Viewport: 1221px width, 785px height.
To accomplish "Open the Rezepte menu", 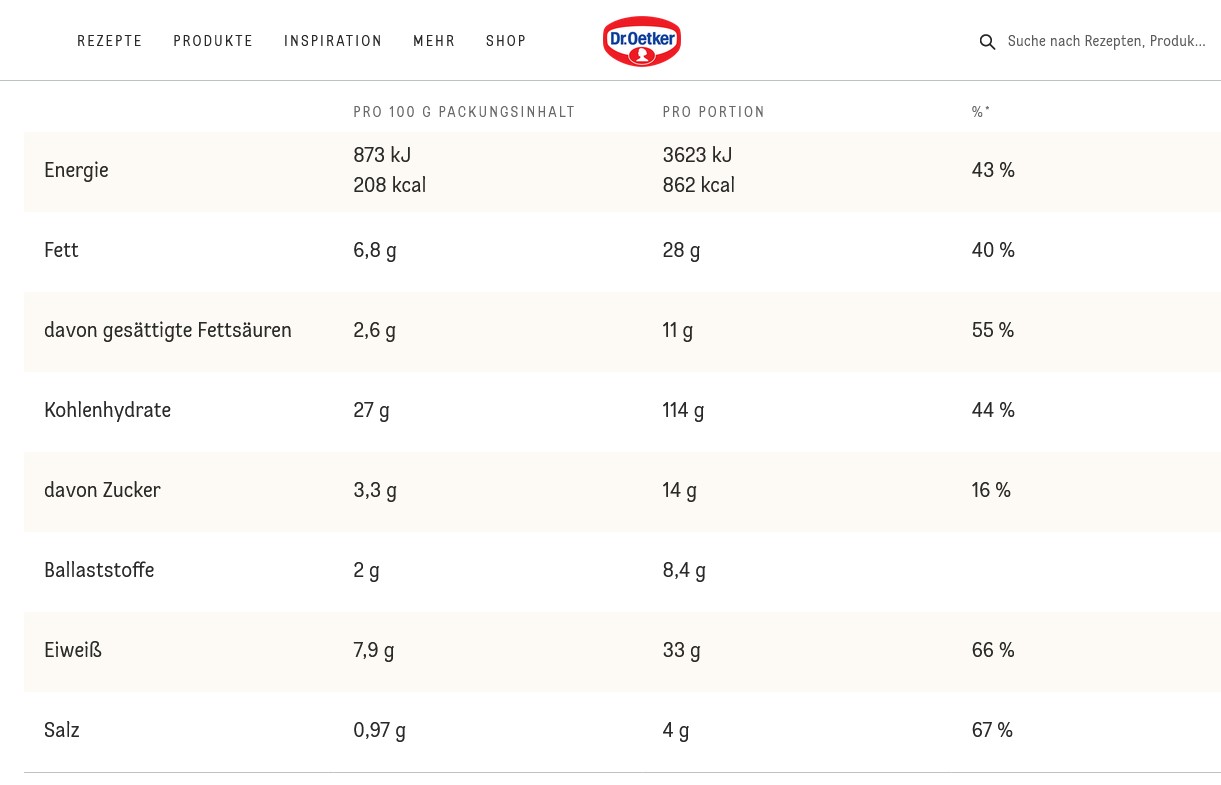I will click(110, 41).
